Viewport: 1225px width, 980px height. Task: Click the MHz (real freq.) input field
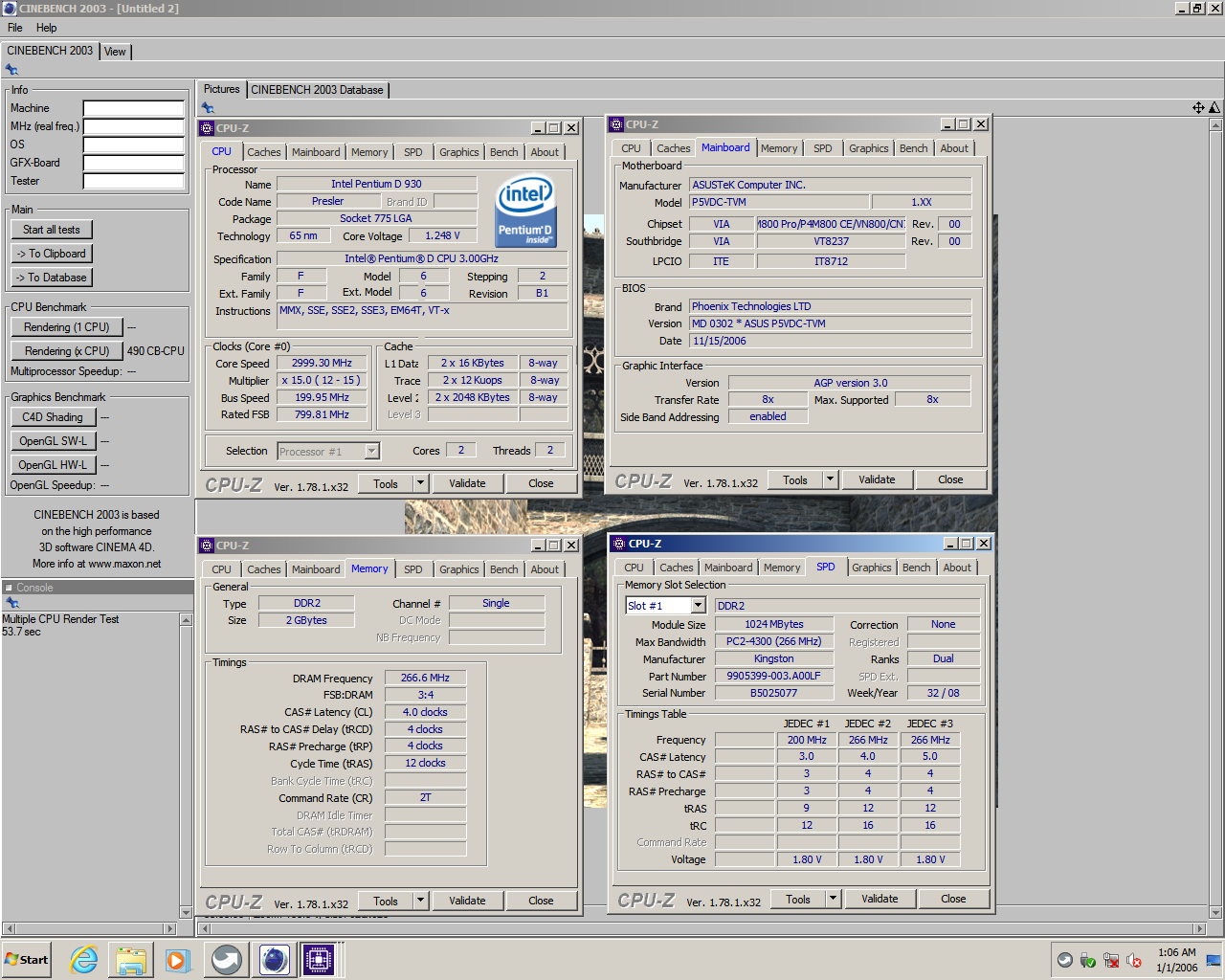click(x=134, y=126)
